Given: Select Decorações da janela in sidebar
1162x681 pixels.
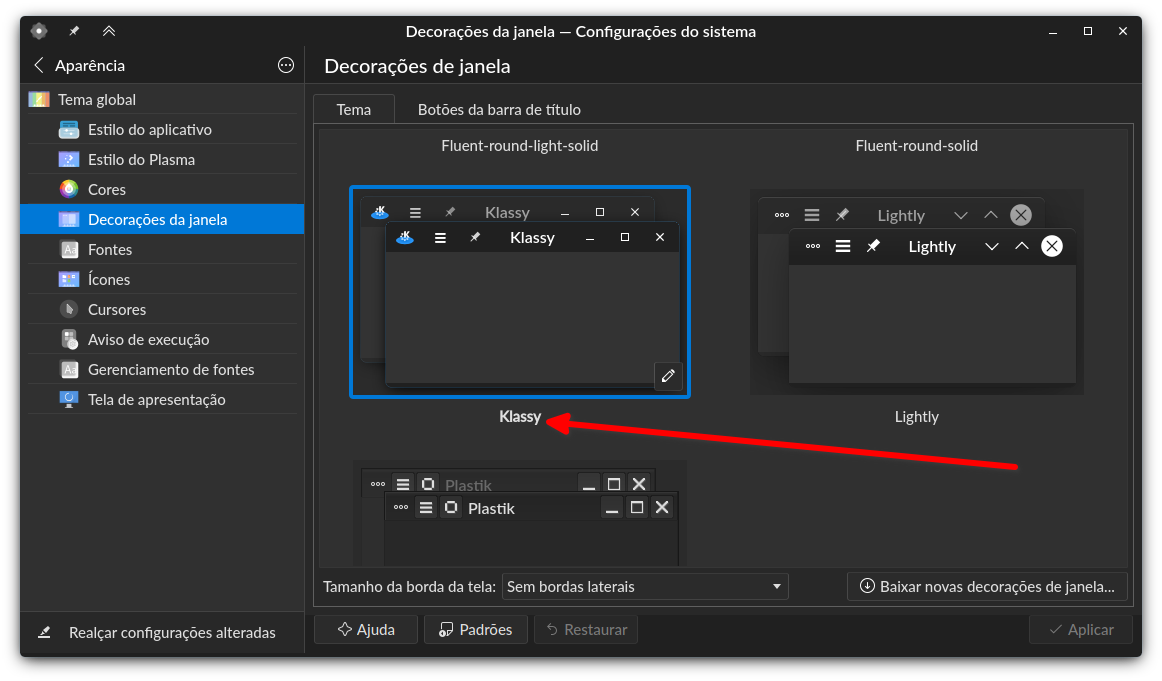Looking at the screenshot, I should 162,219.
